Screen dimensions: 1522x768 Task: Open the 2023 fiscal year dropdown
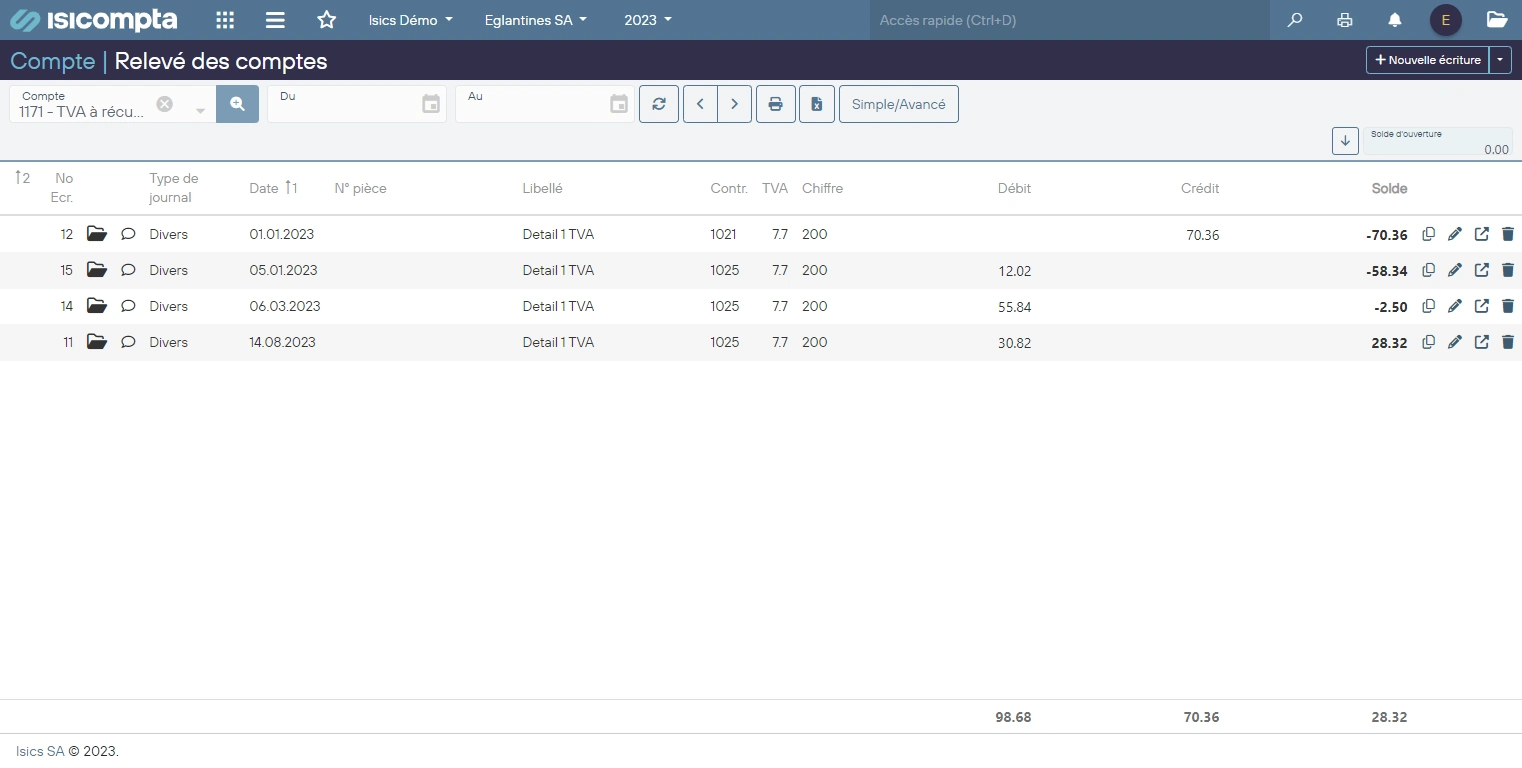pos(648,20)
